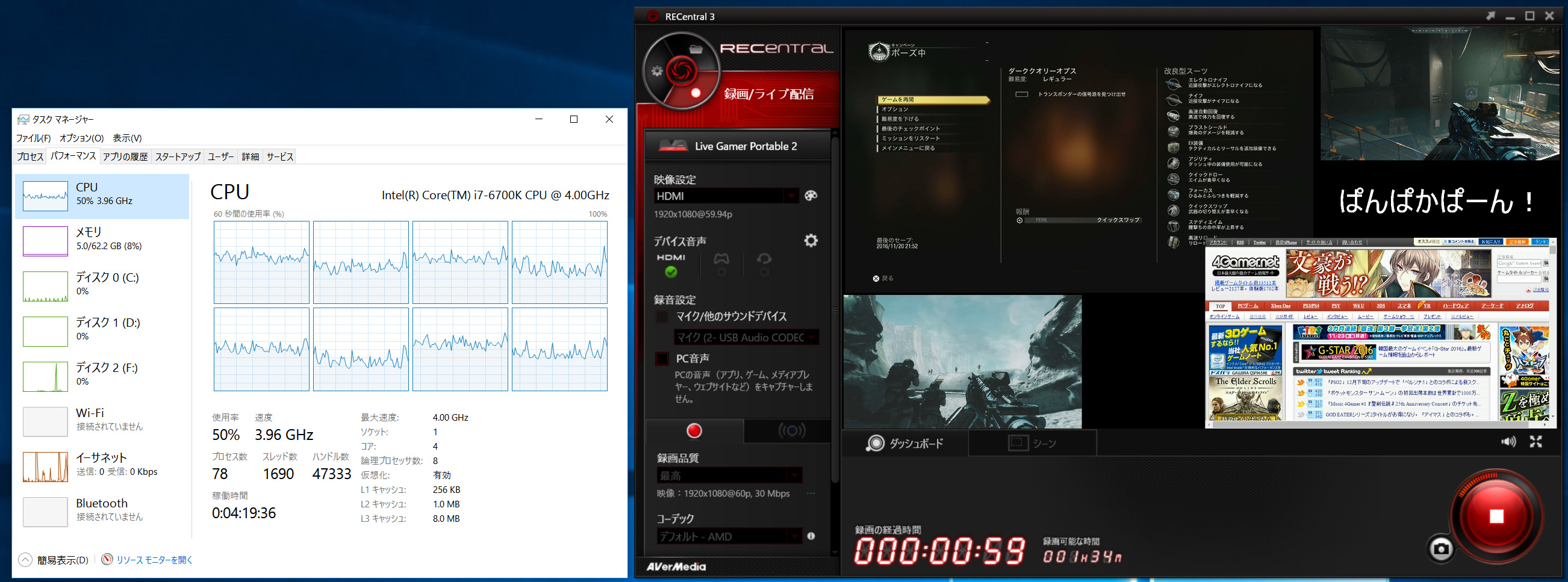
Task: Collapse Task Manager with 簡易表示 chevron
Action: (25, 560)
